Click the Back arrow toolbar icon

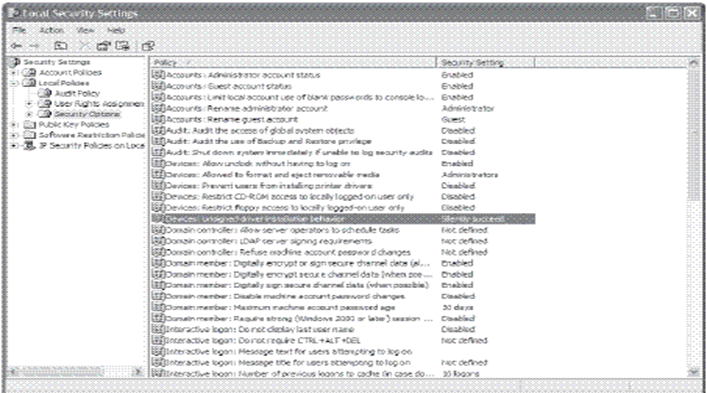click(17, 46)
